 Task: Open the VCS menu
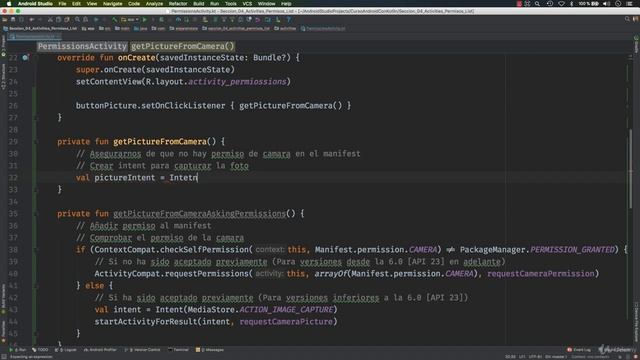tap(247, 3)
